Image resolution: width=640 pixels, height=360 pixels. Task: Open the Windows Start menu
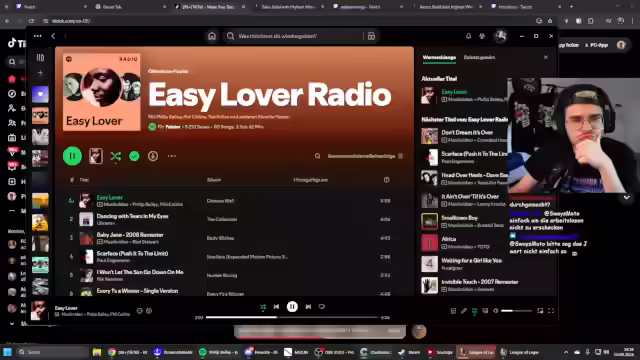click(7, 352)
